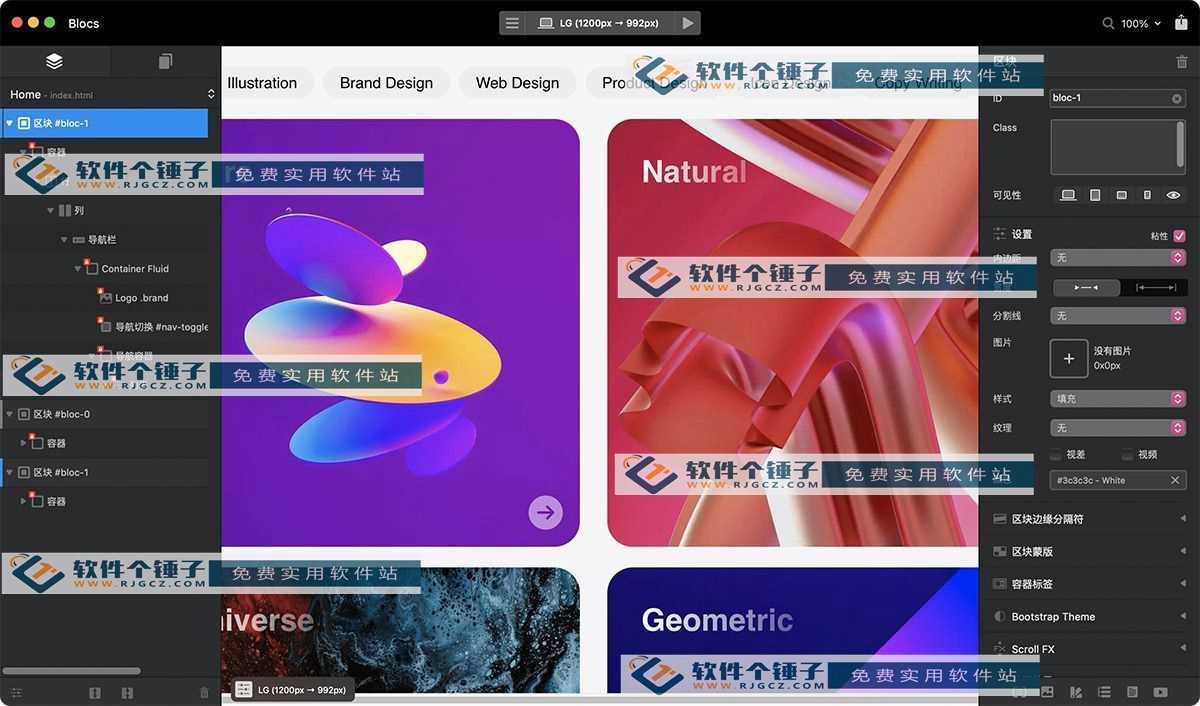The height and width of the screenshot is (706, 1200).
Task: Collapse the highlighted 区块 #bloc-1 tree row
Action: 10,123
